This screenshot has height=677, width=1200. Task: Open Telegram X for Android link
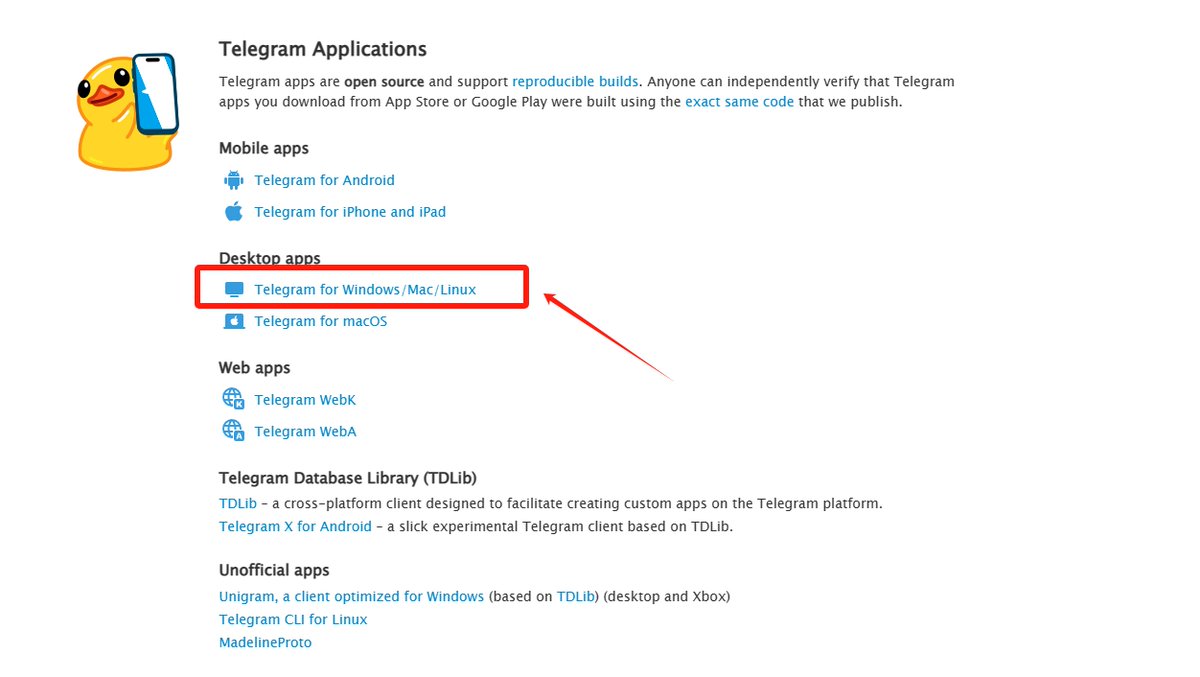(295, 526)
